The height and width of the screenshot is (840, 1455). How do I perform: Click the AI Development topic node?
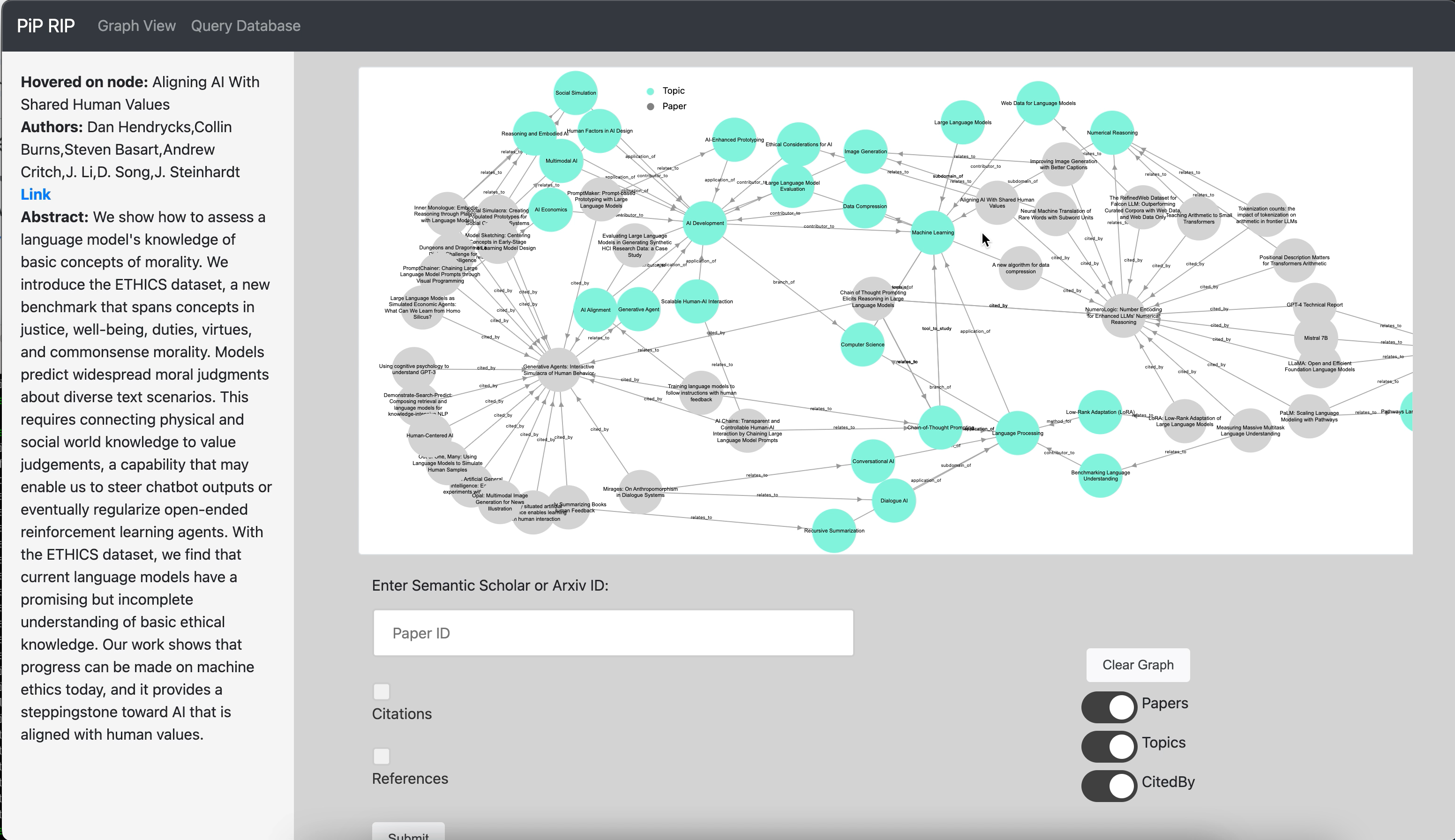pyautogui.click(x=705, y=223)
